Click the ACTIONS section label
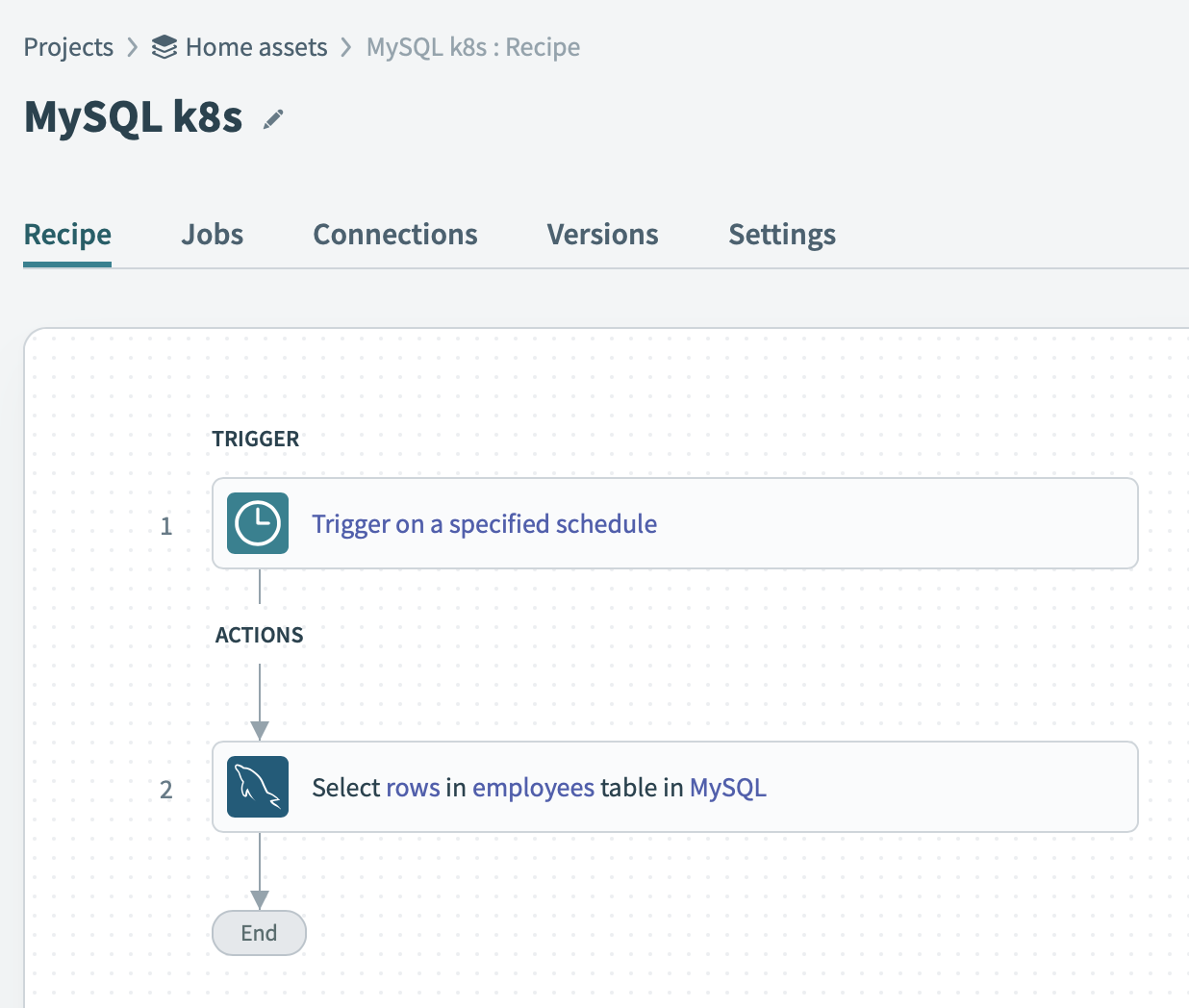The image size is (1189, 1008). 260,635
